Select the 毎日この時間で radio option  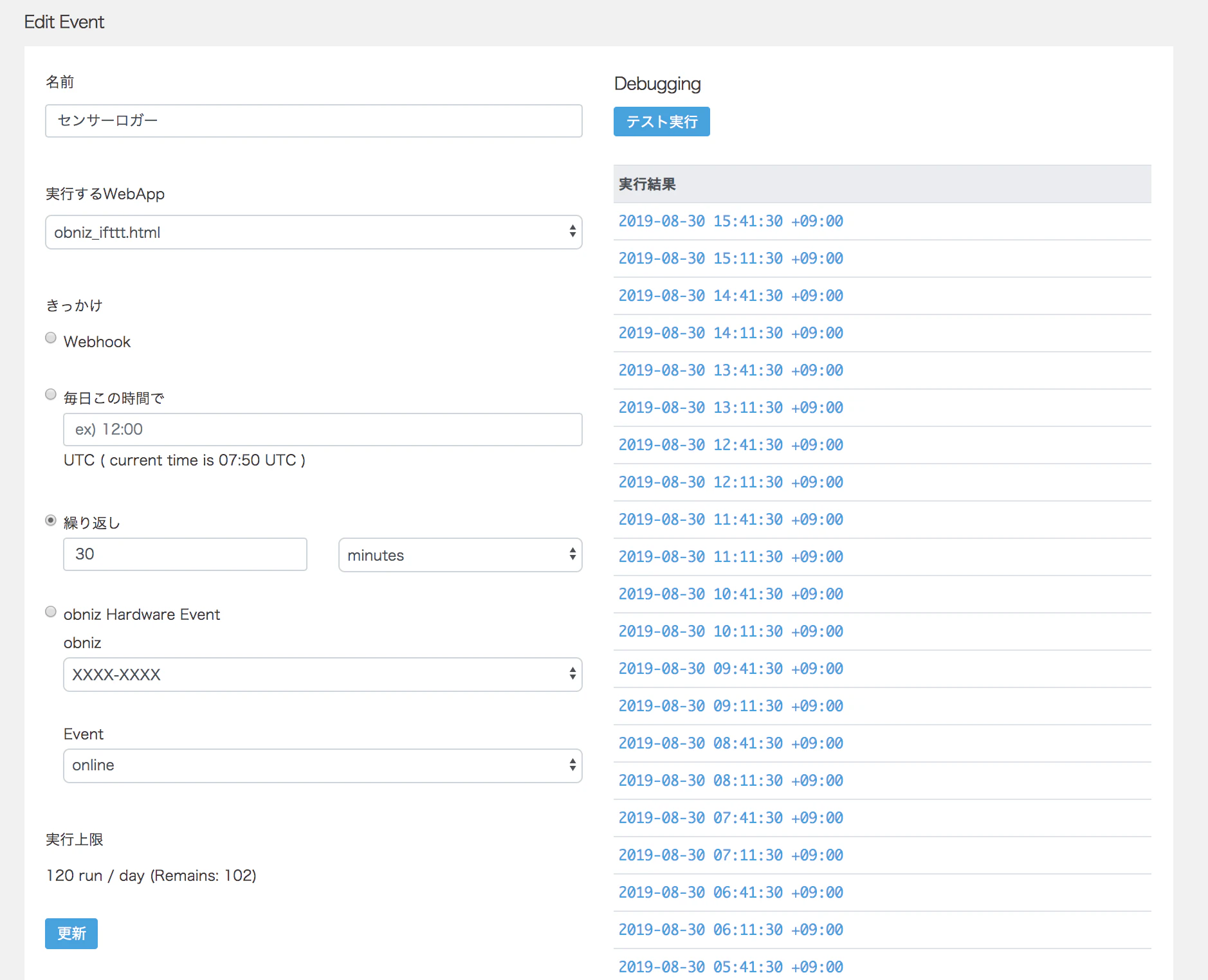[51, 394]
